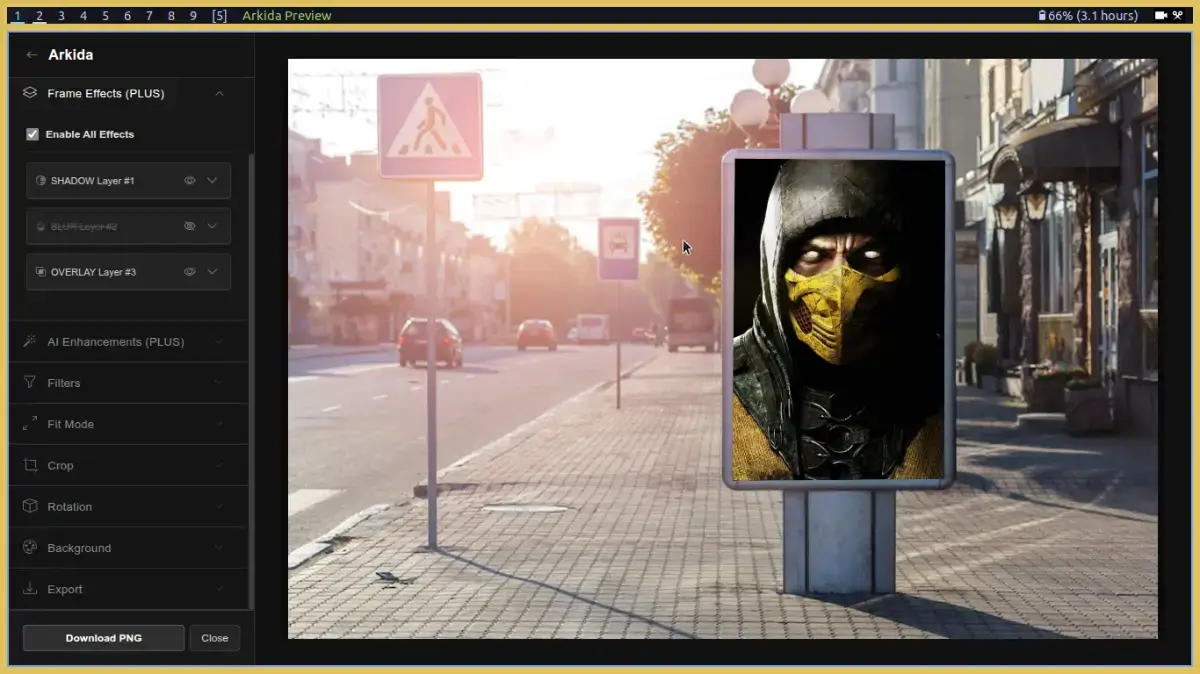Switch to workspace 7 in the top bar

149,16
